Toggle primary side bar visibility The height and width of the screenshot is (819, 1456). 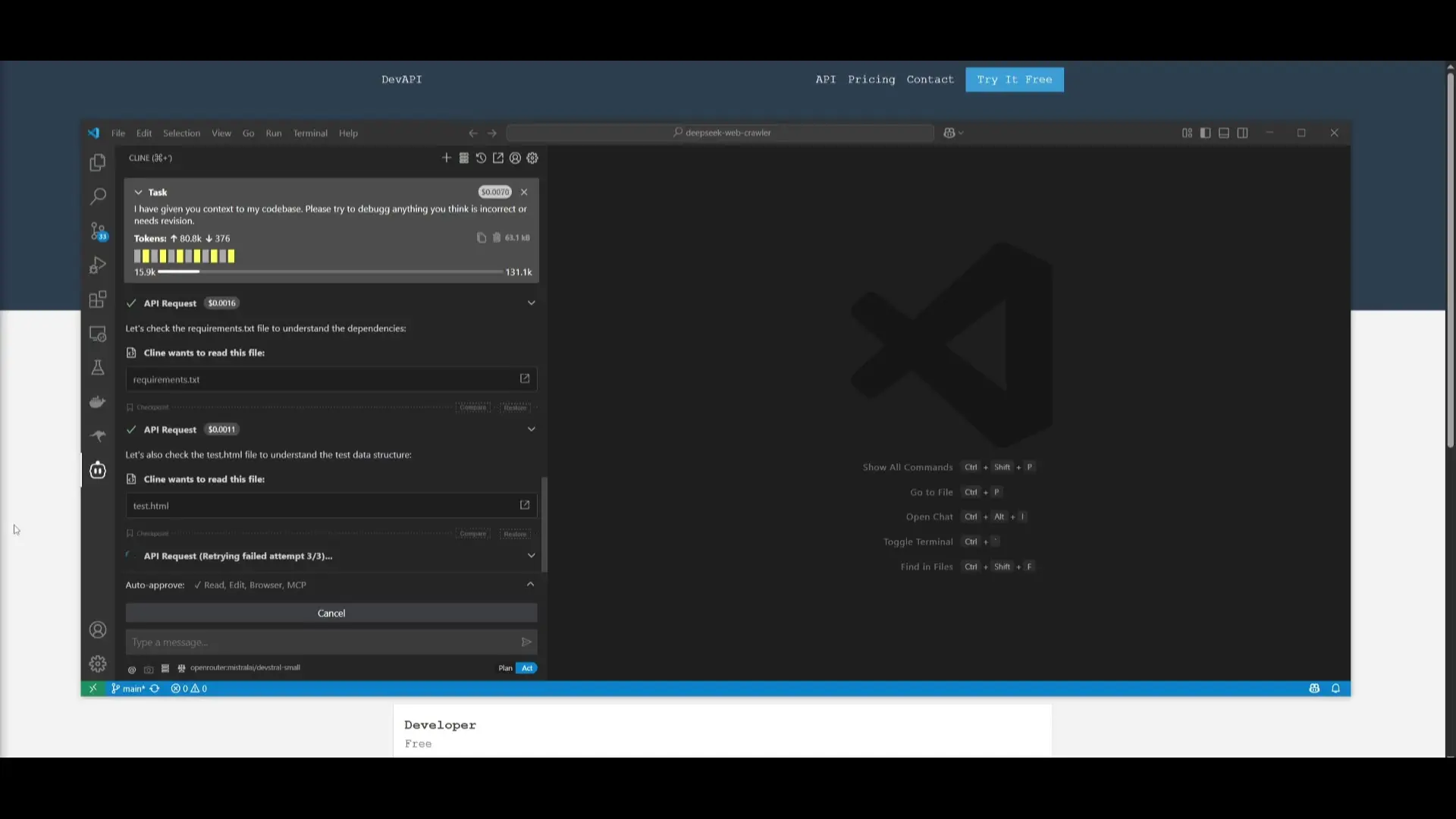click(x=1206, y=133)
